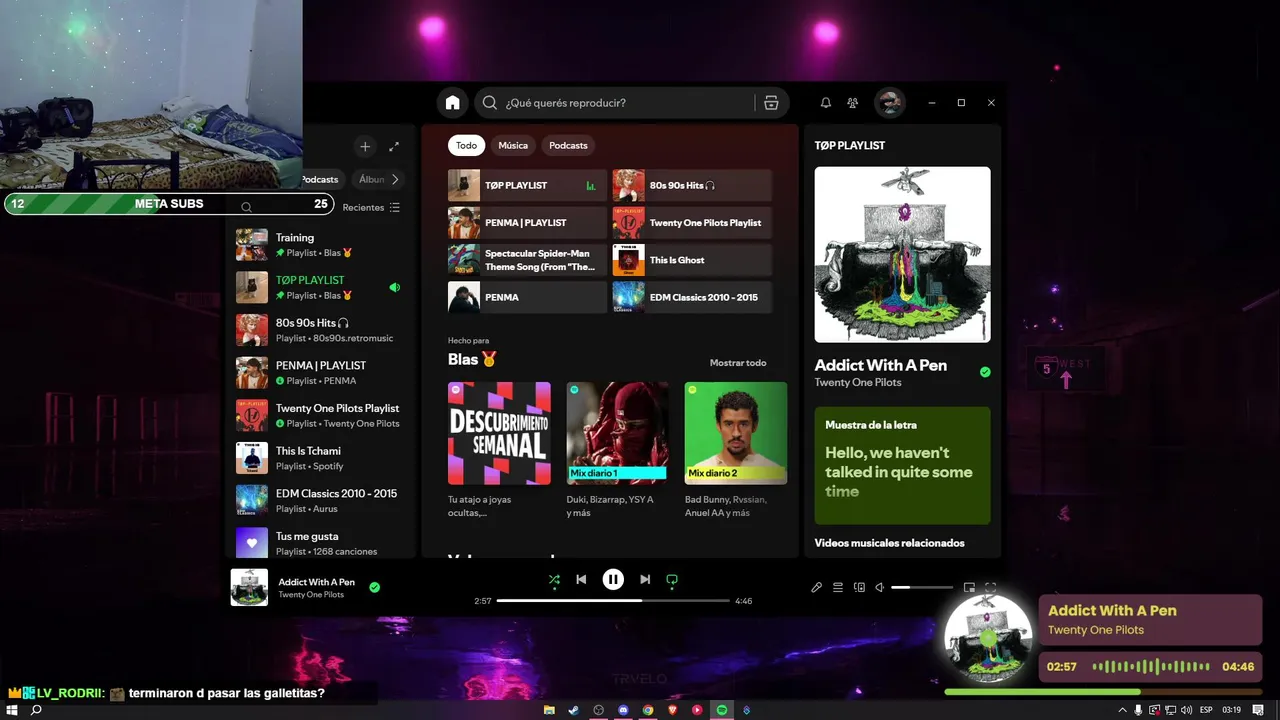The width and height of the screenshot is (1280, 720).
Task: Open the miniplayer icon
Action: point(969,588)
